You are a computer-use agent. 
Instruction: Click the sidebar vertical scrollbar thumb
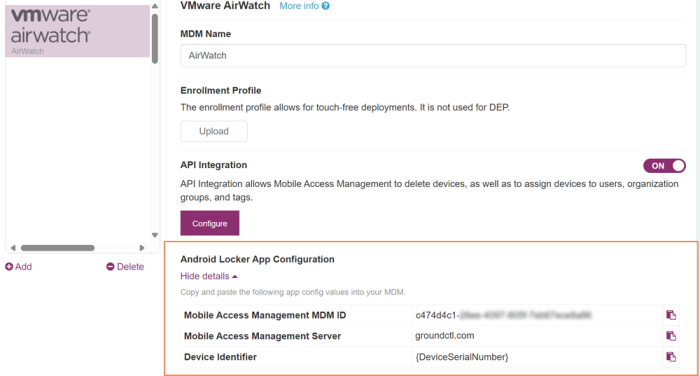[155, 38]
